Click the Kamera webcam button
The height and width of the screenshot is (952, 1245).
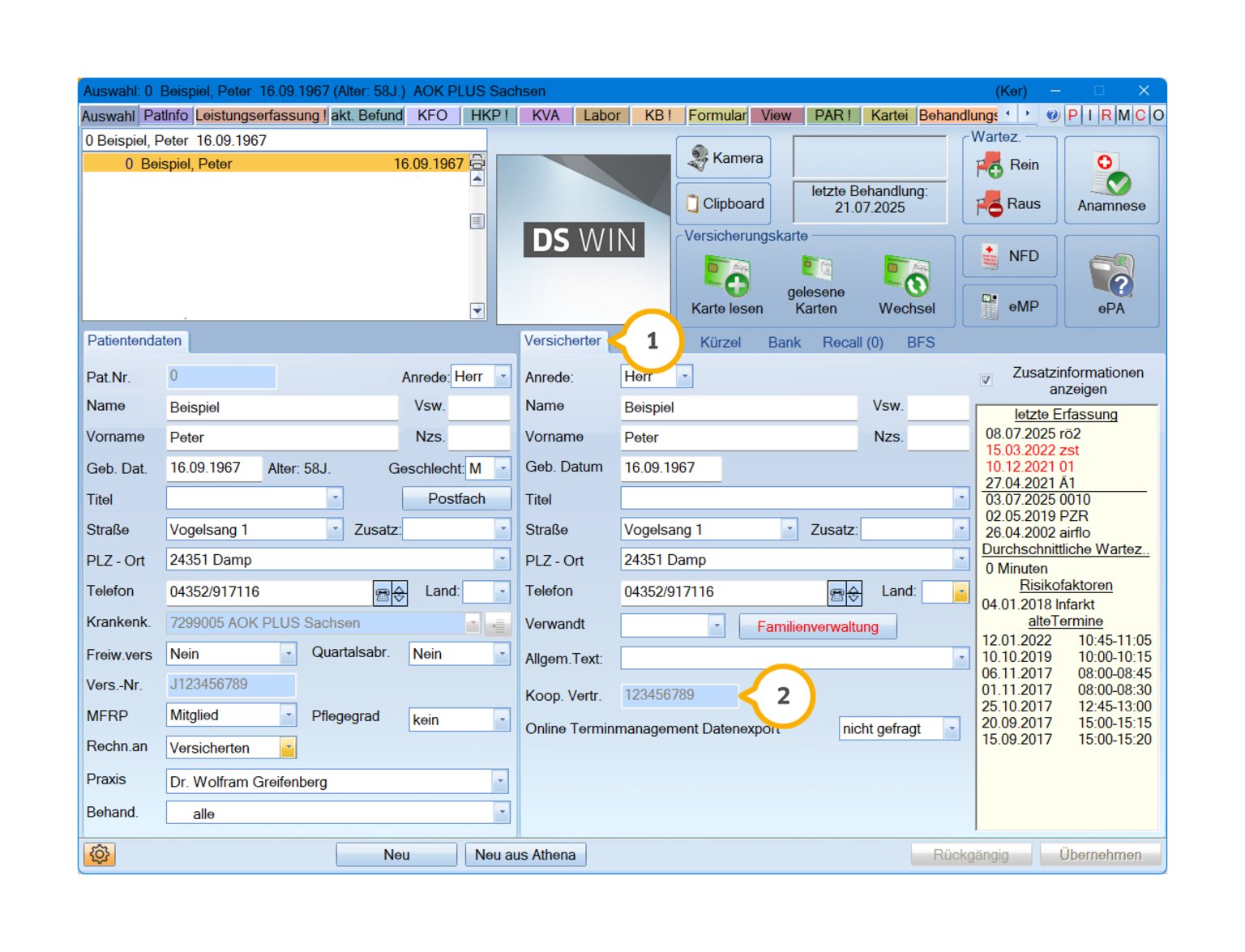(724, 158)
